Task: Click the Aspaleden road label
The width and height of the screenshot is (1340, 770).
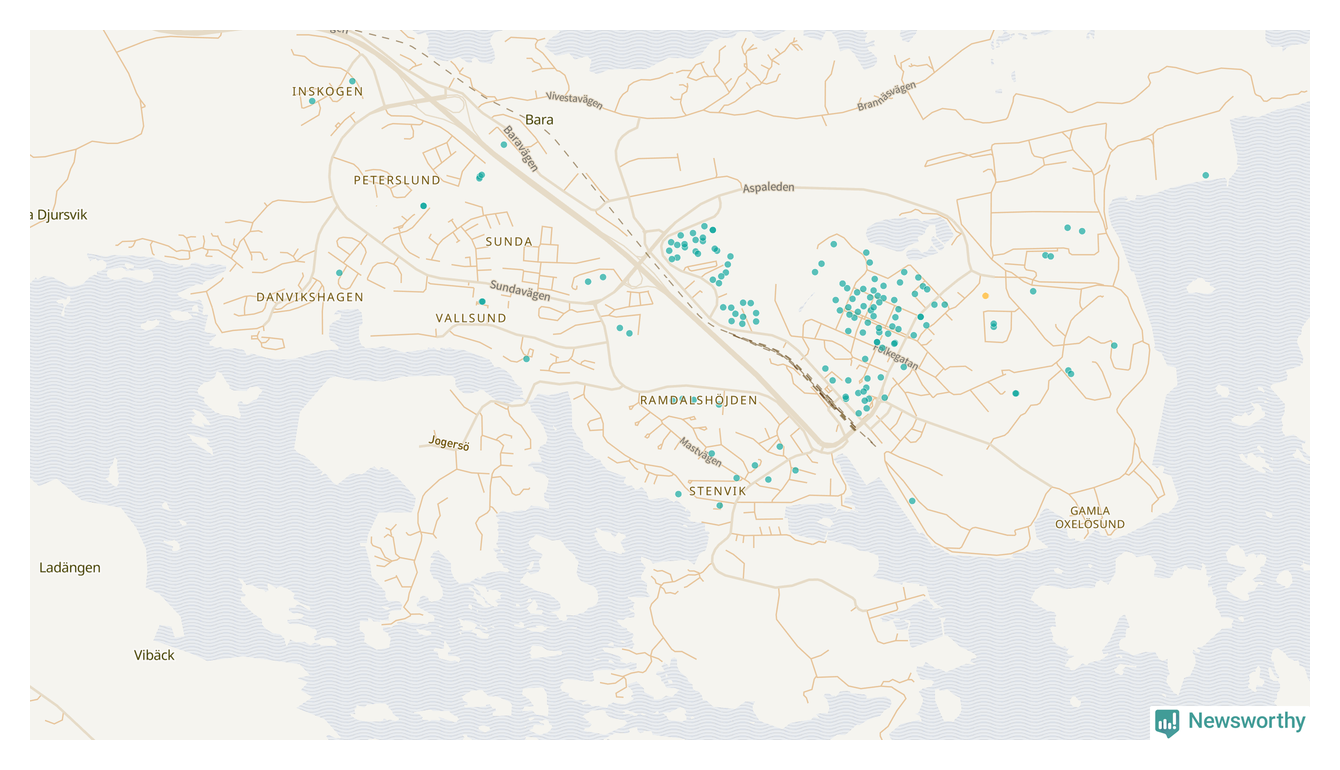Action: 768,188
